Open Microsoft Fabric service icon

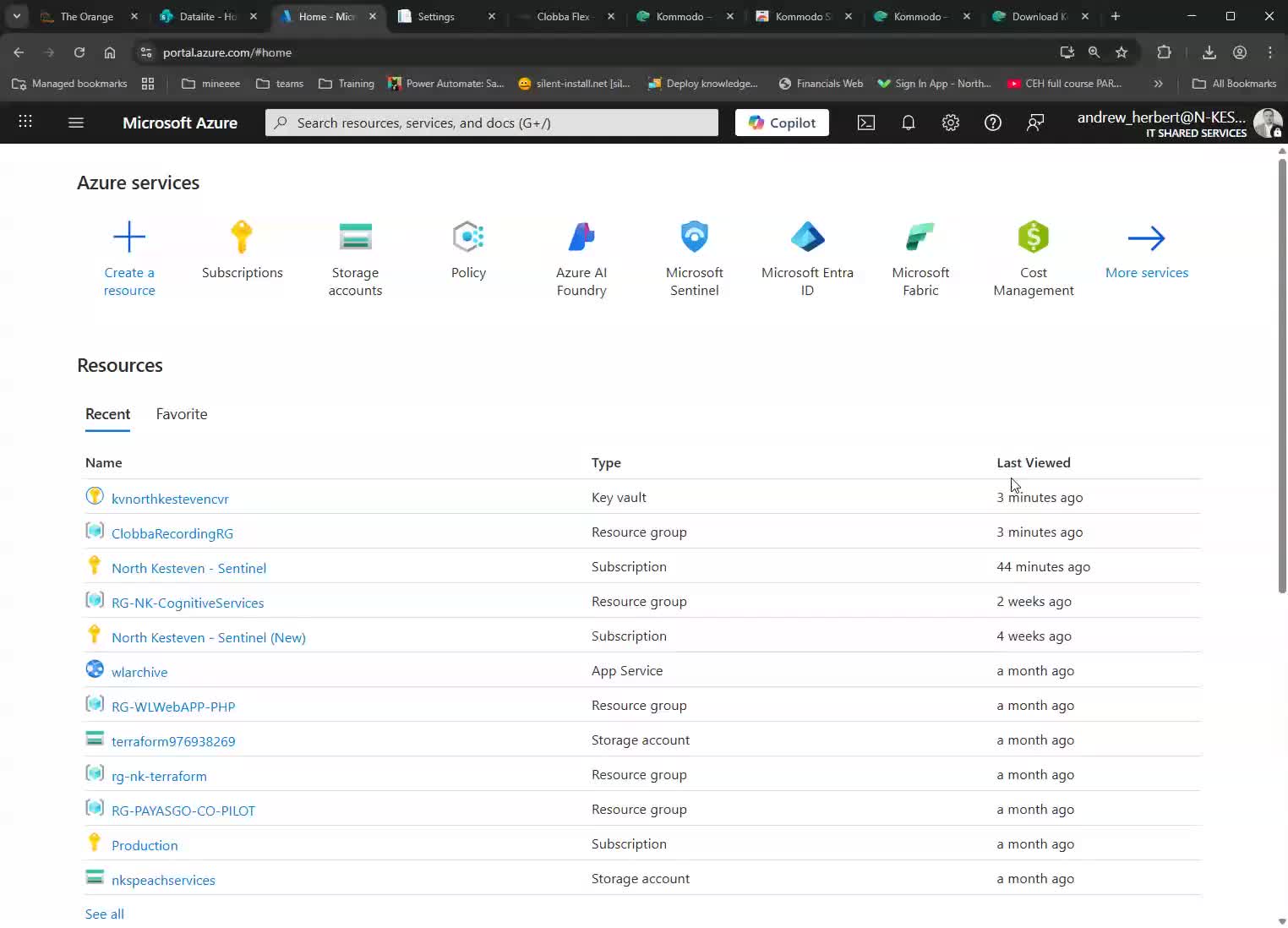[x=920, y=237]
